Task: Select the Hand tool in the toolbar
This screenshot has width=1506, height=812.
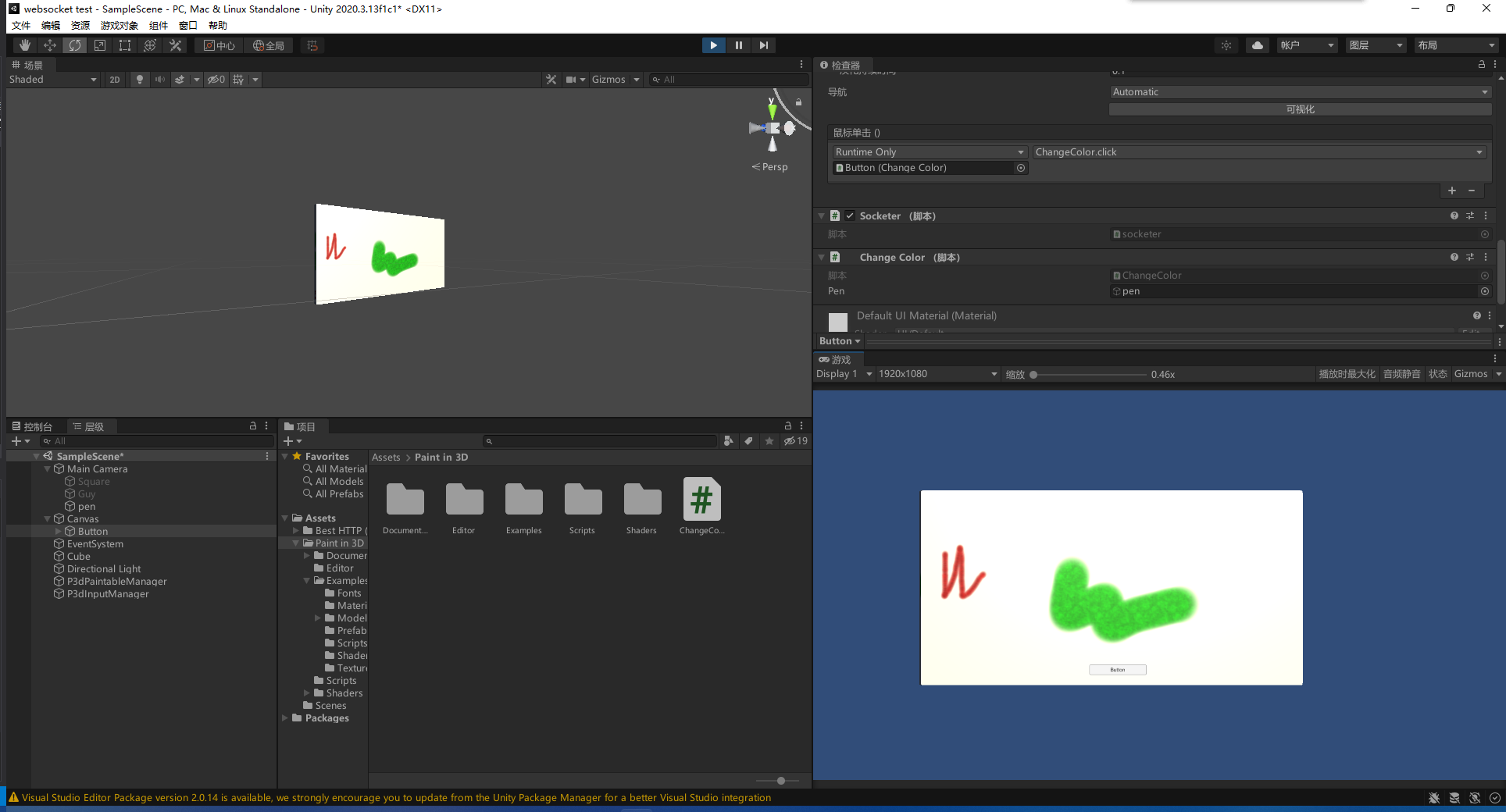Action: [23, 45]
